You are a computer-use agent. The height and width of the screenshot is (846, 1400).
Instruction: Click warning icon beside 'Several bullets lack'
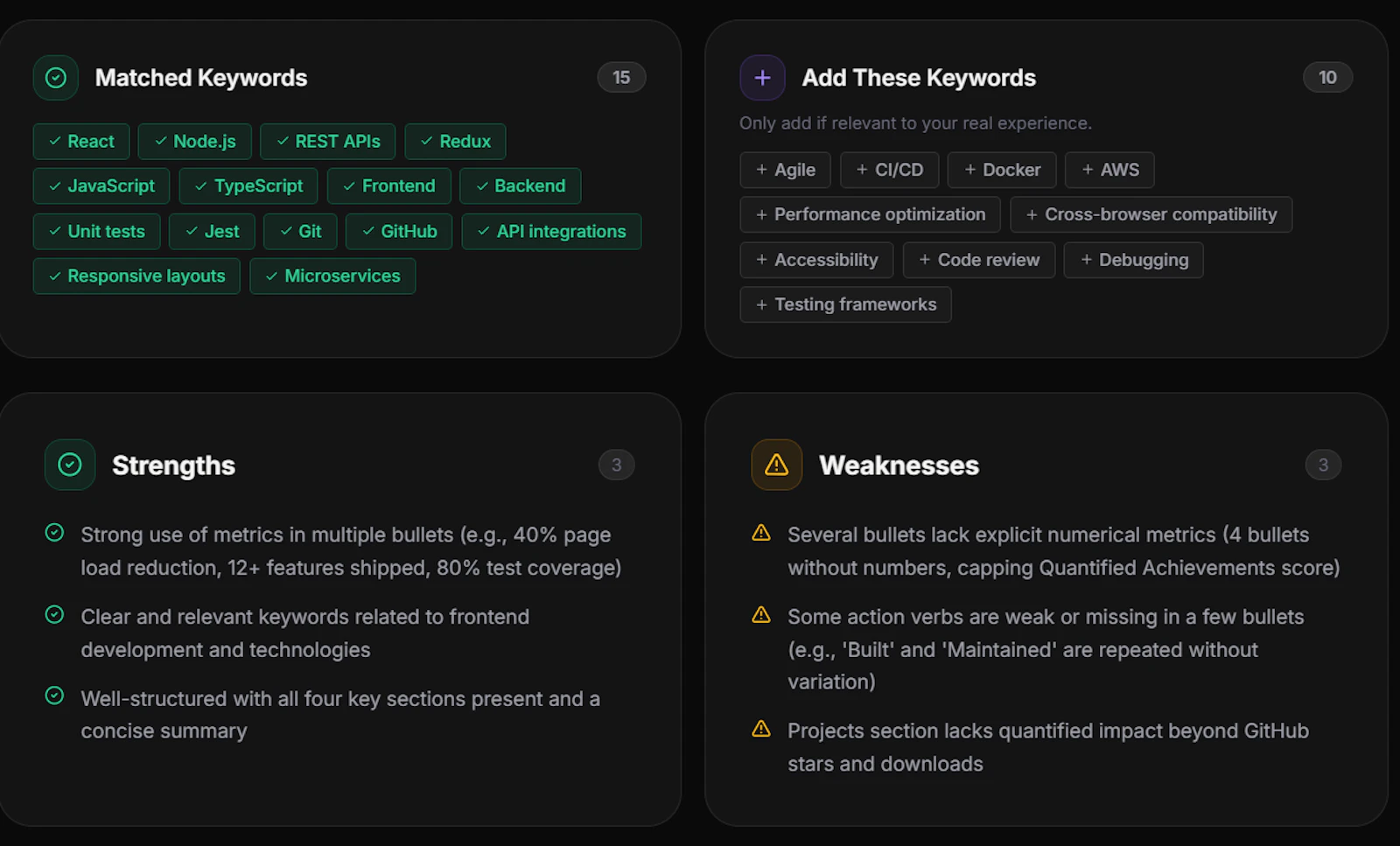[x=761, y=533]
